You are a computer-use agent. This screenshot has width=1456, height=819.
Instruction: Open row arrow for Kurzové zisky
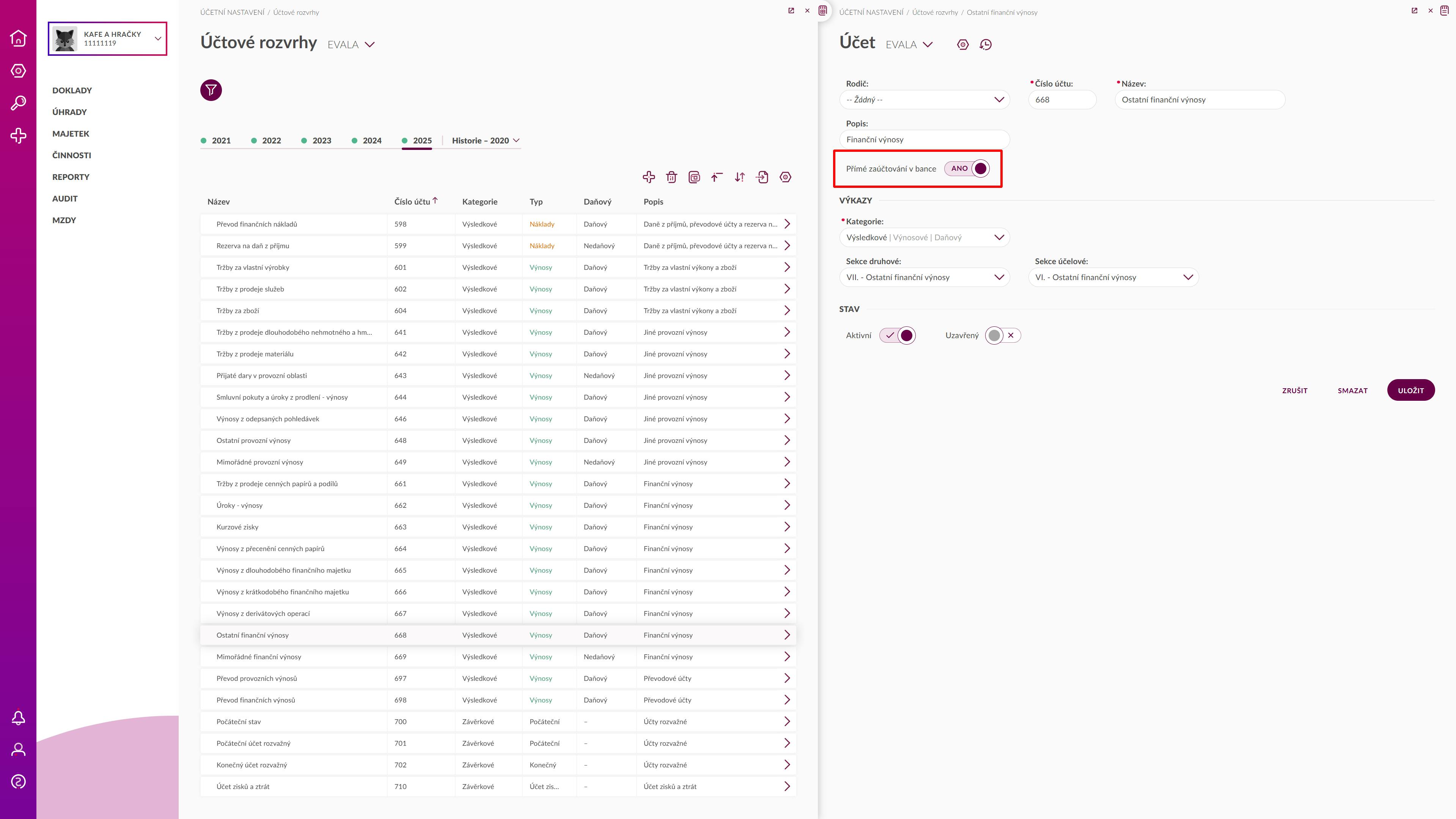point(787,526)
